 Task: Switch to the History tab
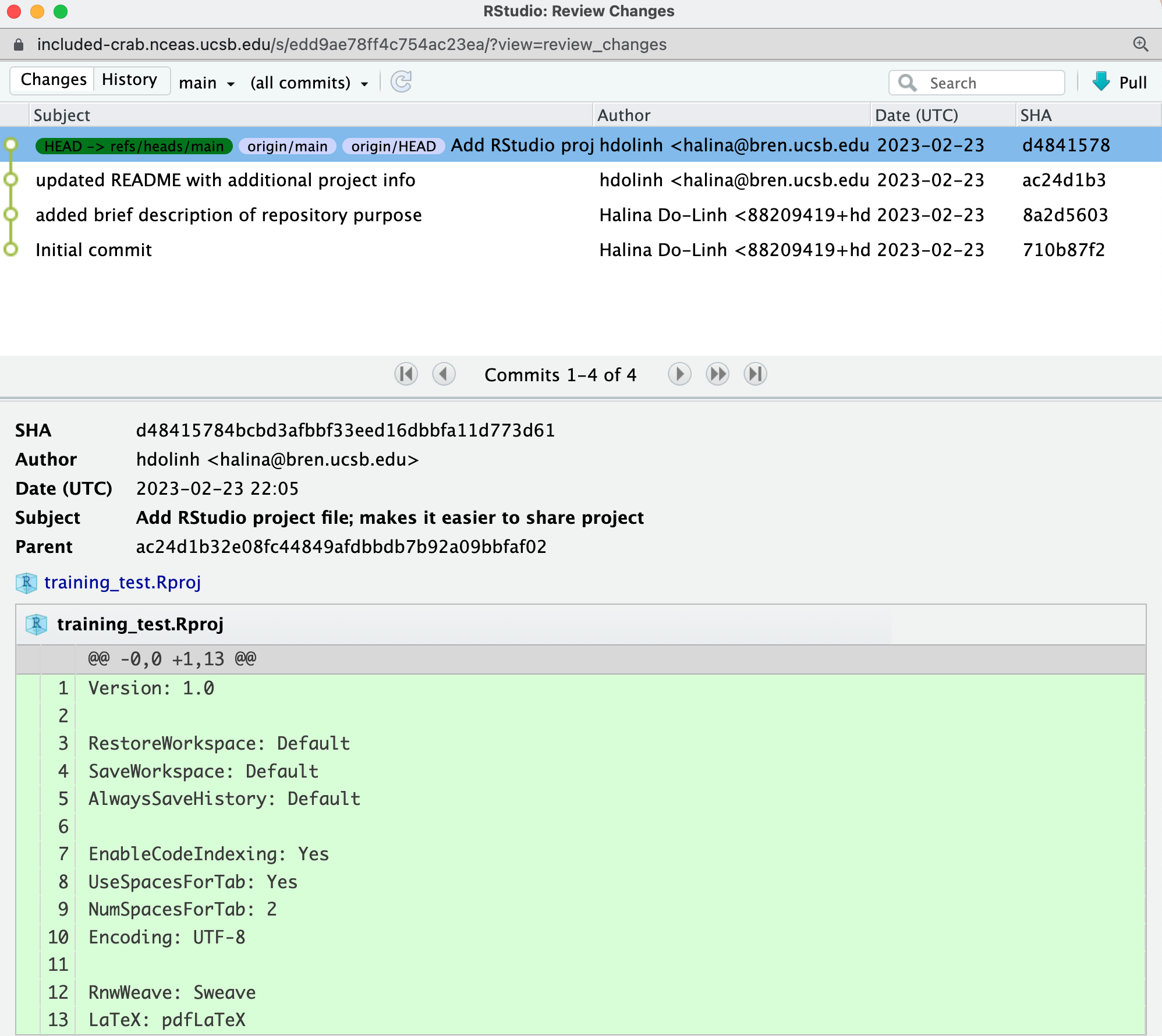[x=130, y=80]
